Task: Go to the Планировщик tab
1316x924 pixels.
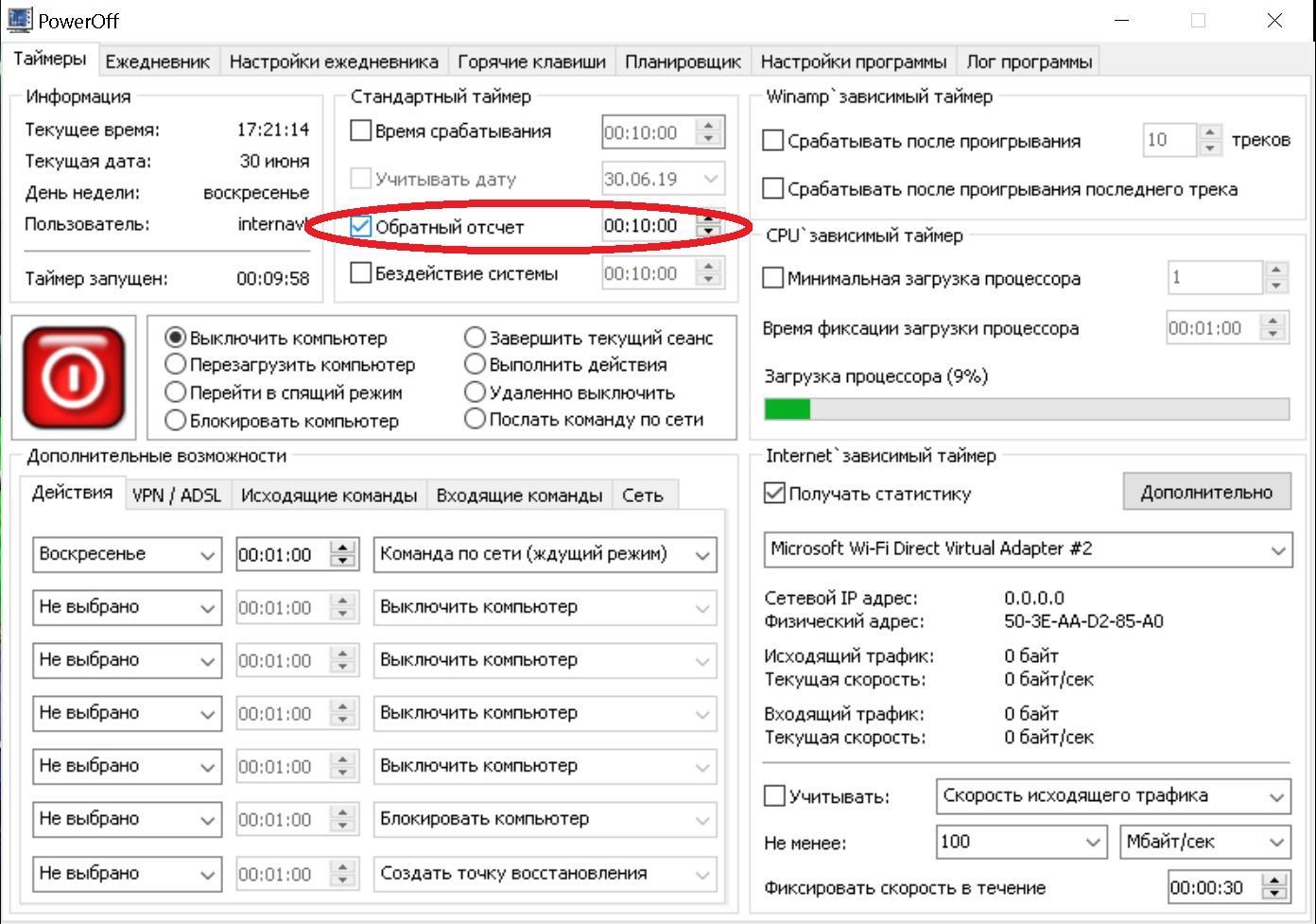Action: 683,61
